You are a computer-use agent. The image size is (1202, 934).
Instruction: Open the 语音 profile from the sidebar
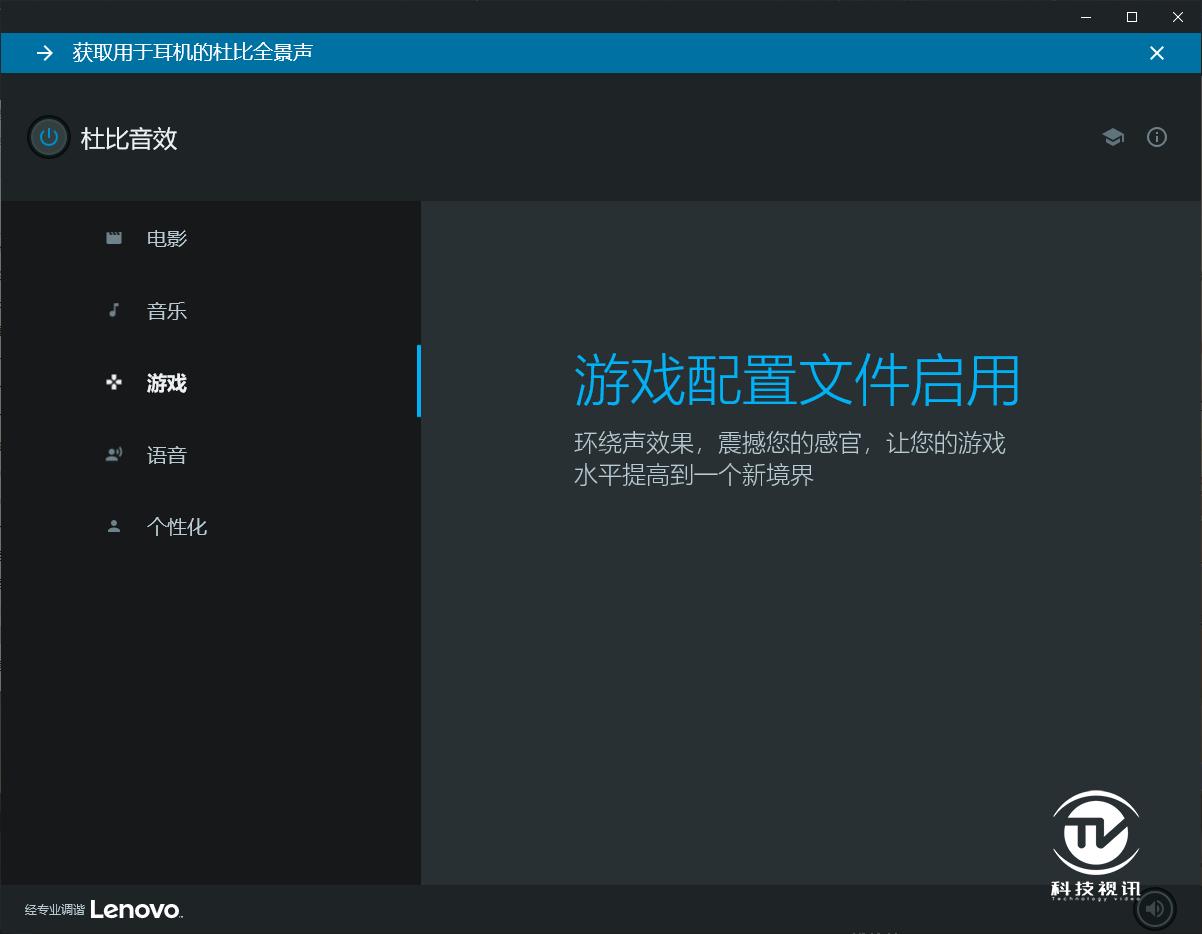166,455
